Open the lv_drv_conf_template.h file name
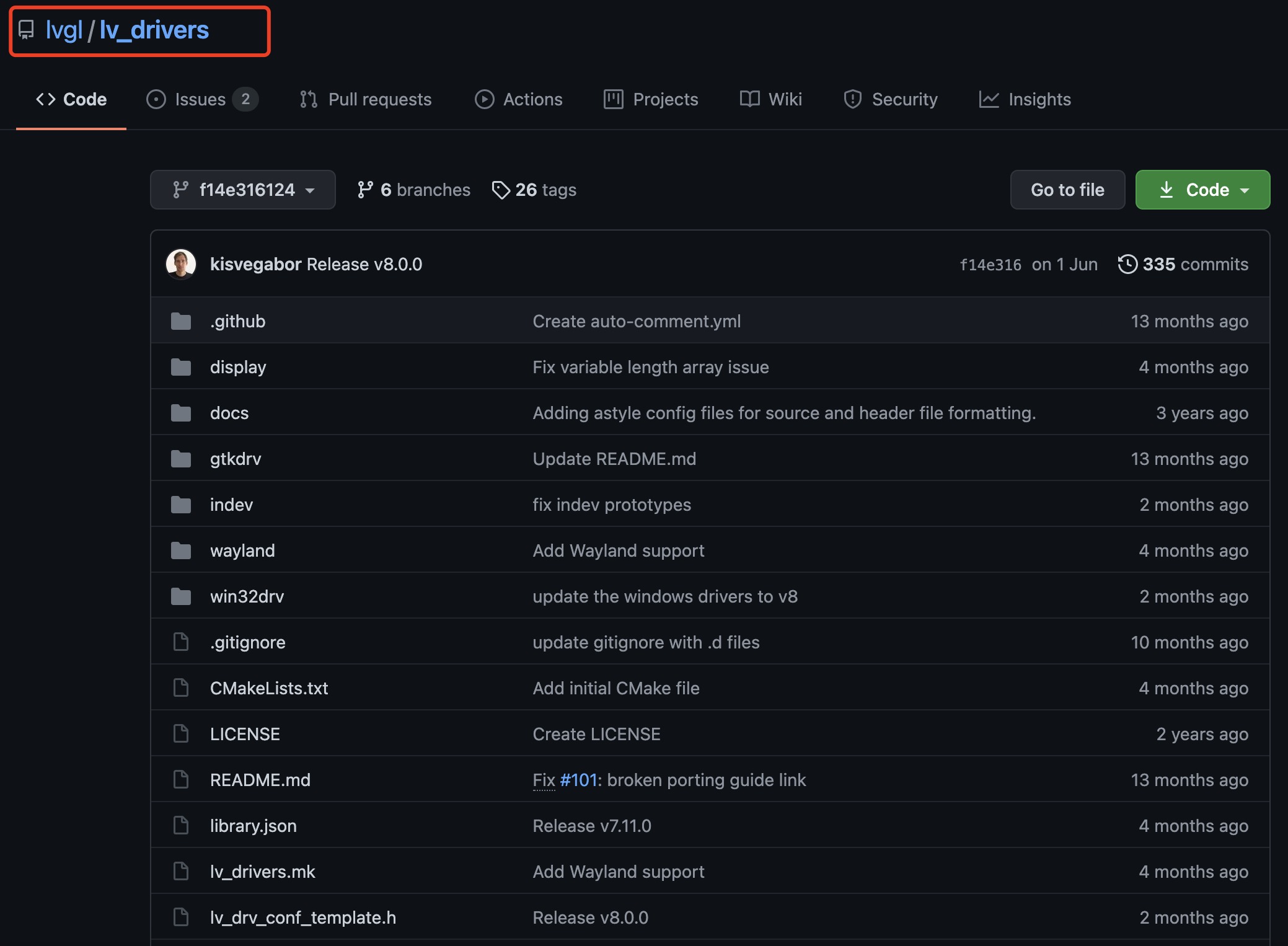Screen dimensions: 1288x946 point(303,917)
